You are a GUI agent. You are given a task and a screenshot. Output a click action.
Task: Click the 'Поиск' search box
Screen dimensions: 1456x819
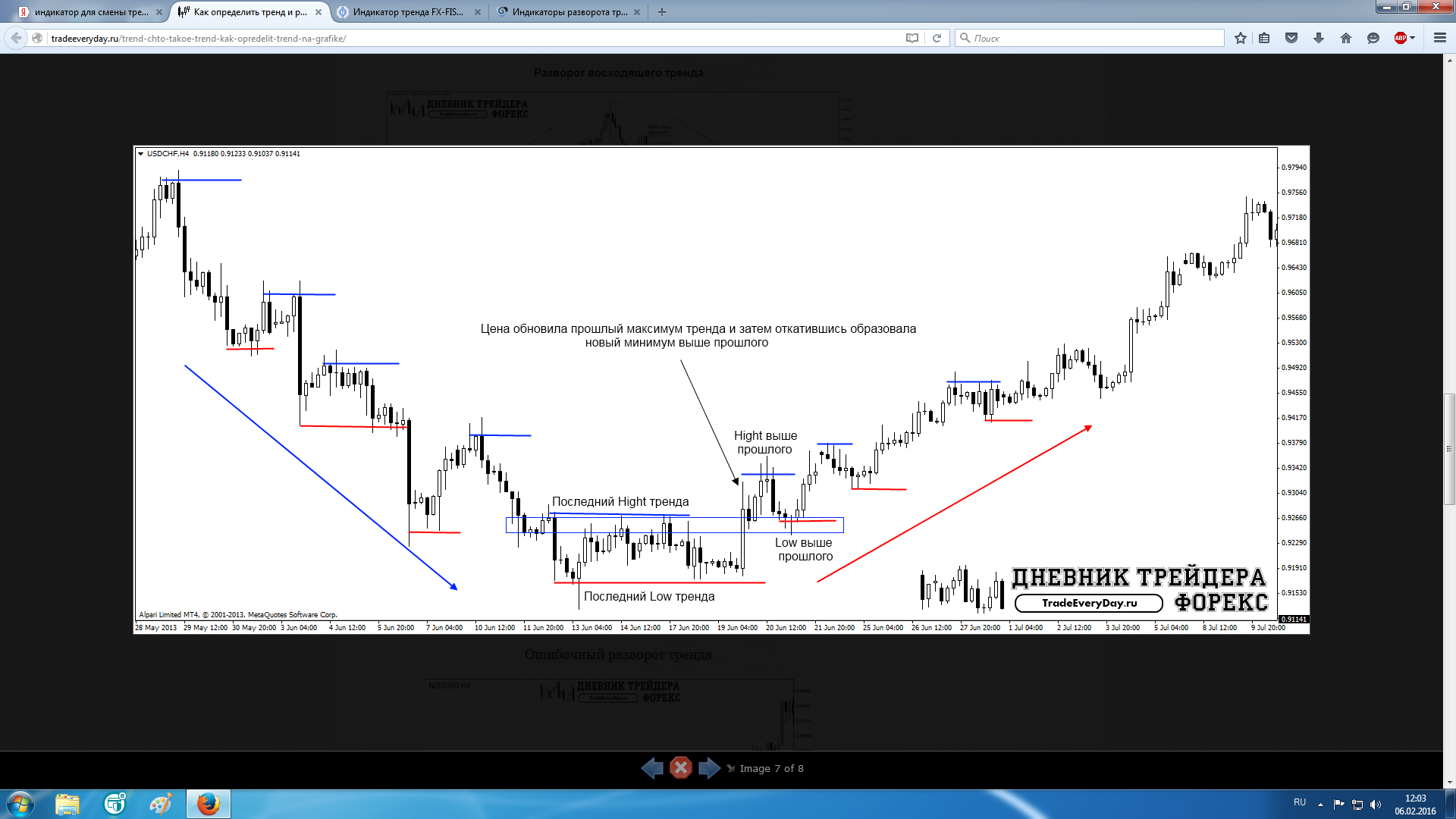pos(1089,38)
